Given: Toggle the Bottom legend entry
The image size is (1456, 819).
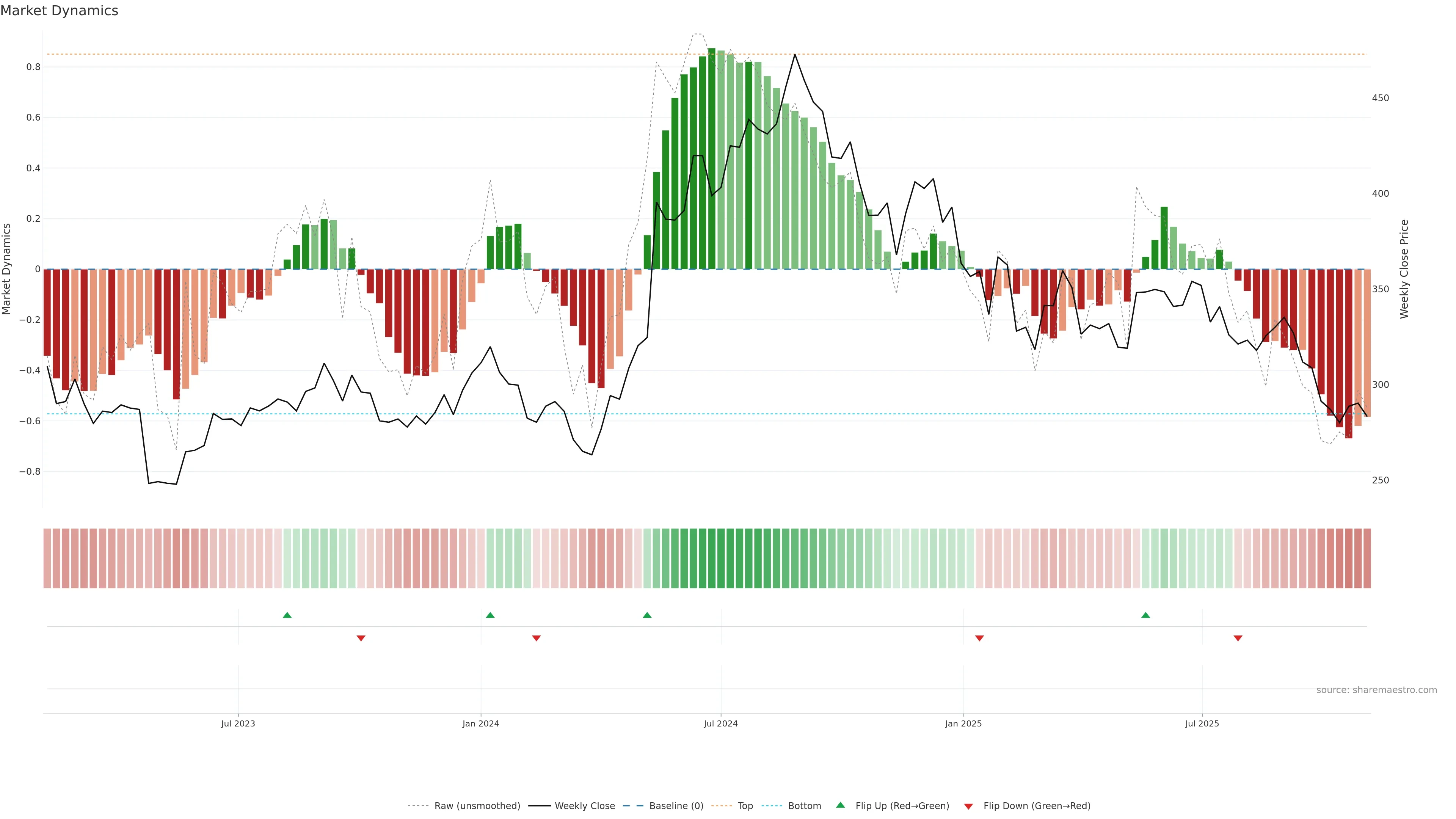Looking at the screenshot, I should tap(804, 806).
